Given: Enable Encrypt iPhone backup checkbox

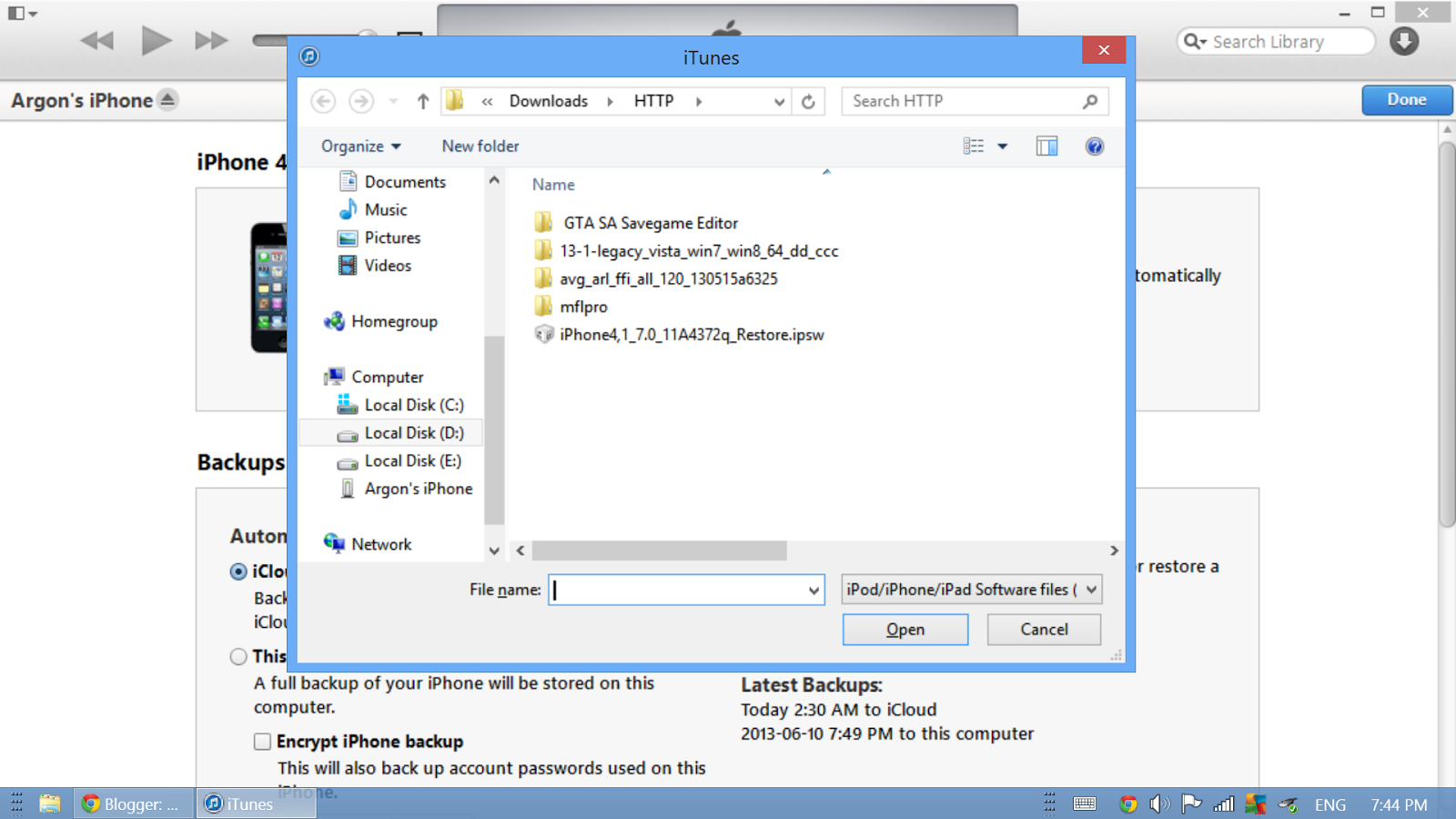Looking at the screenshot, I should tap(263, 742).
